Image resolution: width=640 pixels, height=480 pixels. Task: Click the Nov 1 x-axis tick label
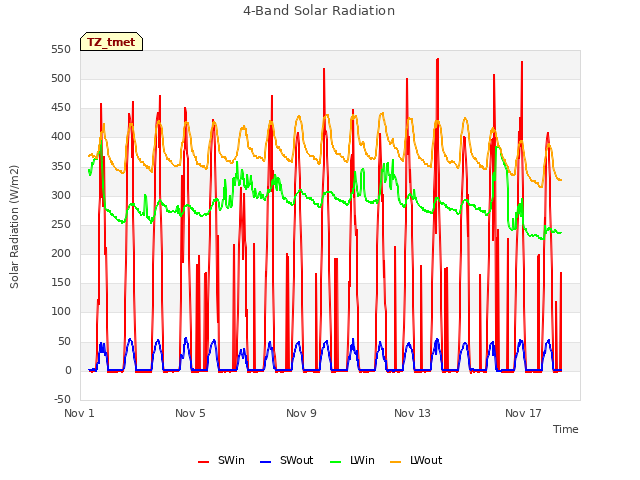click(79, 413)
